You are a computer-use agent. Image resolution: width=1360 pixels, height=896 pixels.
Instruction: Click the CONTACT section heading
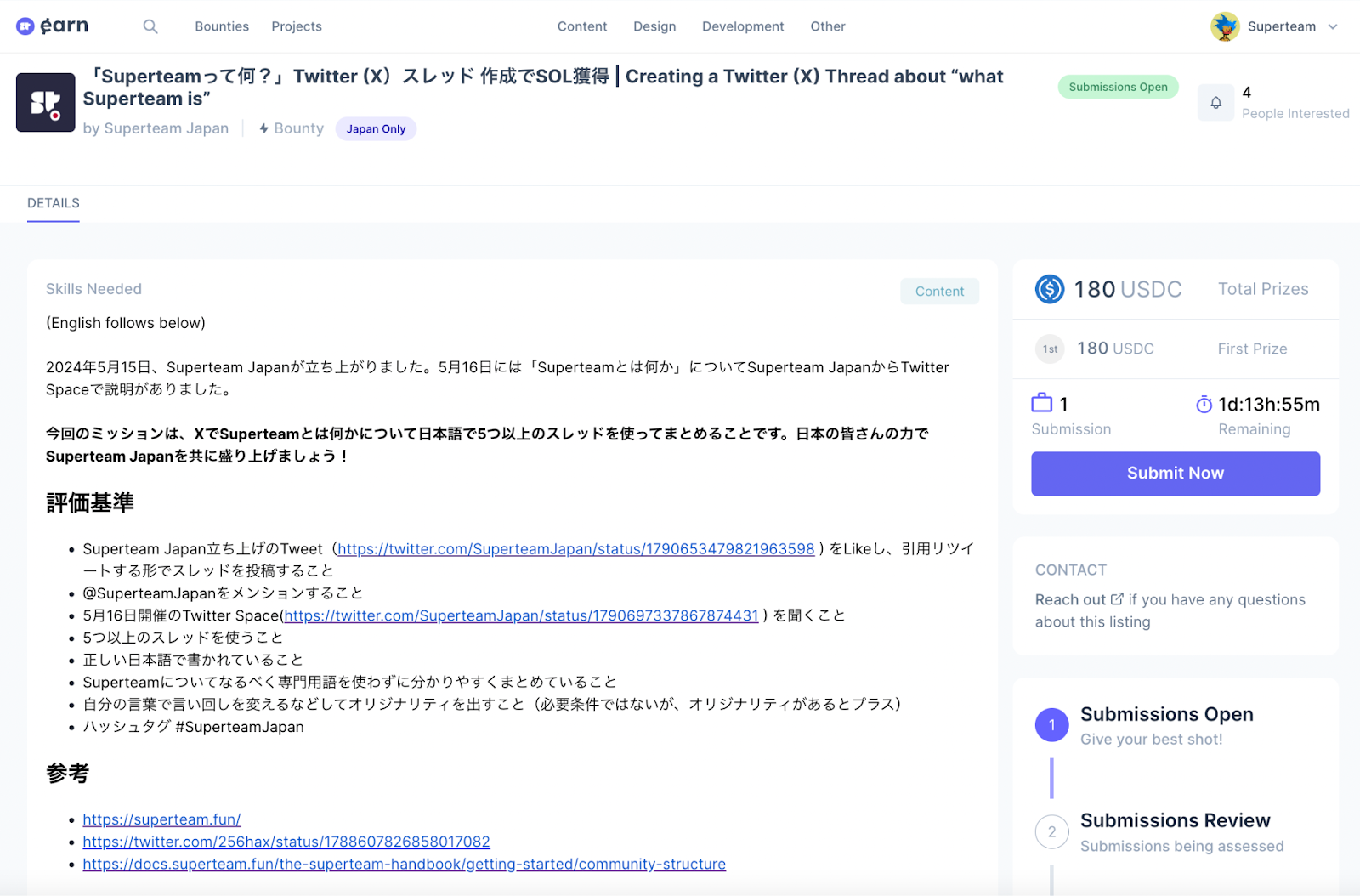click(x=1070, y=570)
